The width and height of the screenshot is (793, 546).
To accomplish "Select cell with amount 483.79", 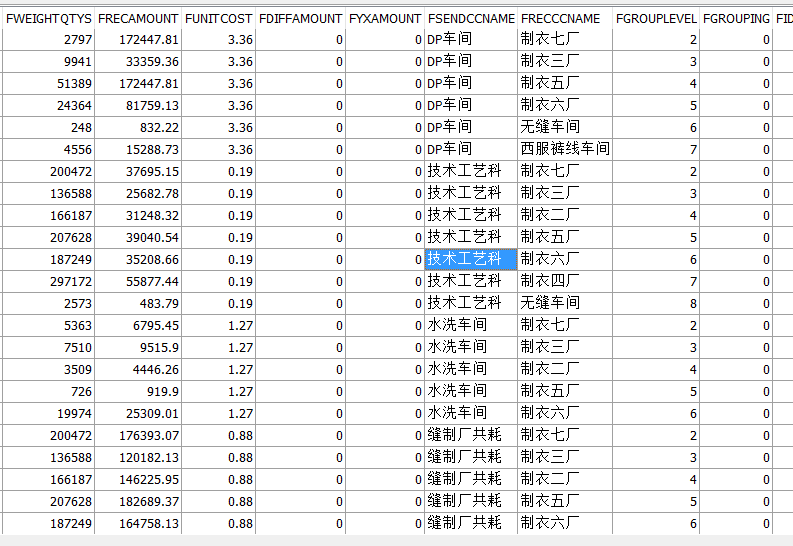I will pyautogui.click(x=138, y=303).
